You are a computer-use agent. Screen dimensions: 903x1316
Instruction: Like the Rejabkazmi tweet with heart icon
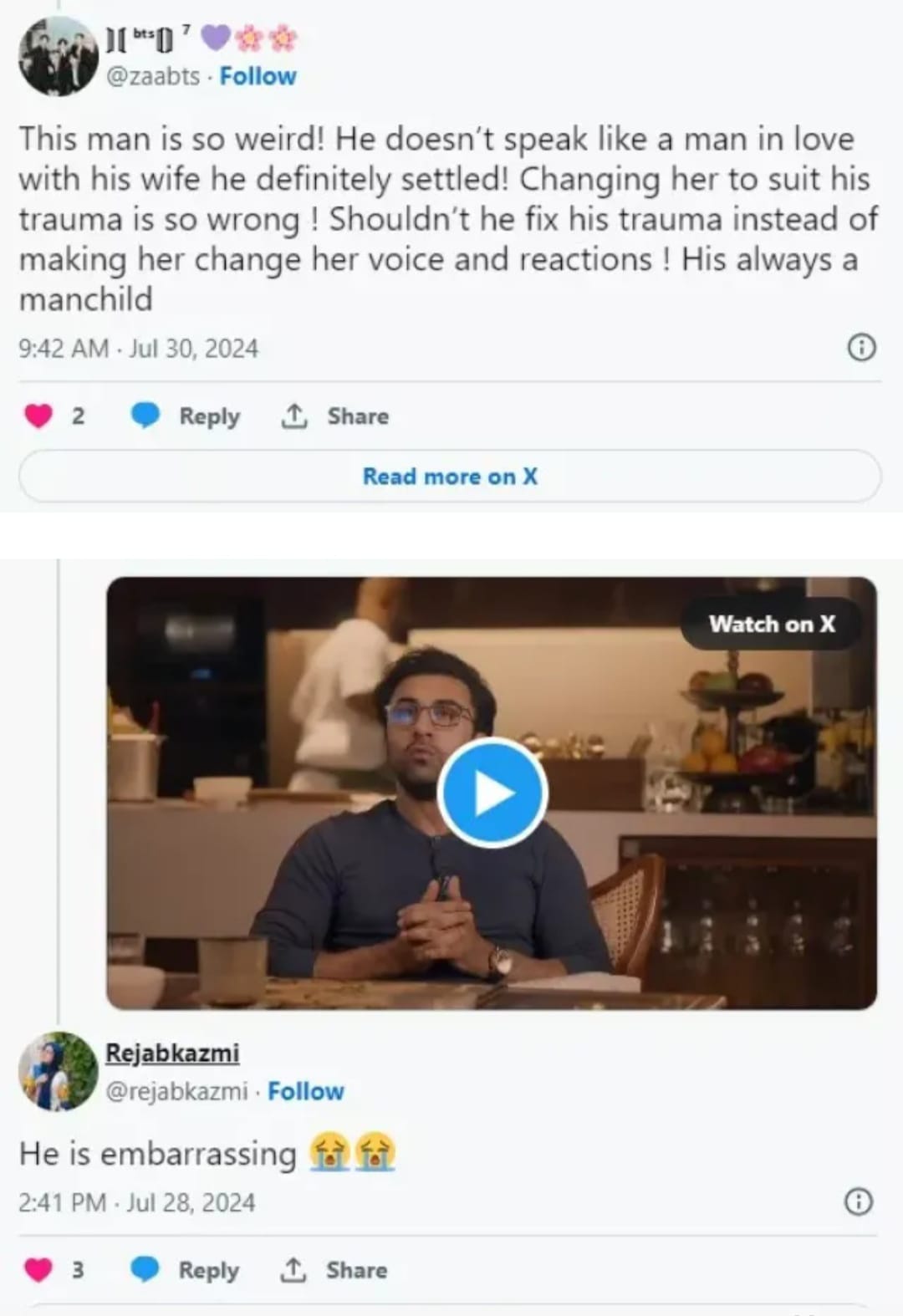pos(38,1269)
